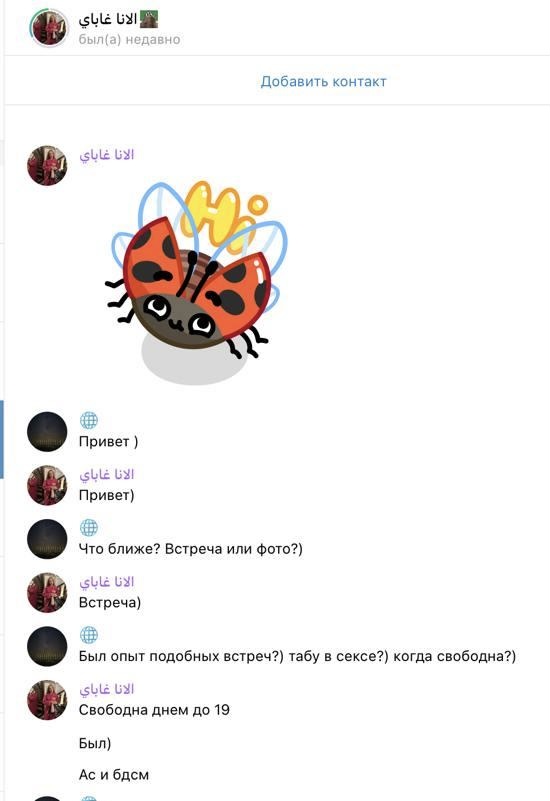Select the "Привет)" reply message
This screenshot has height=801, width=550.
106,495
